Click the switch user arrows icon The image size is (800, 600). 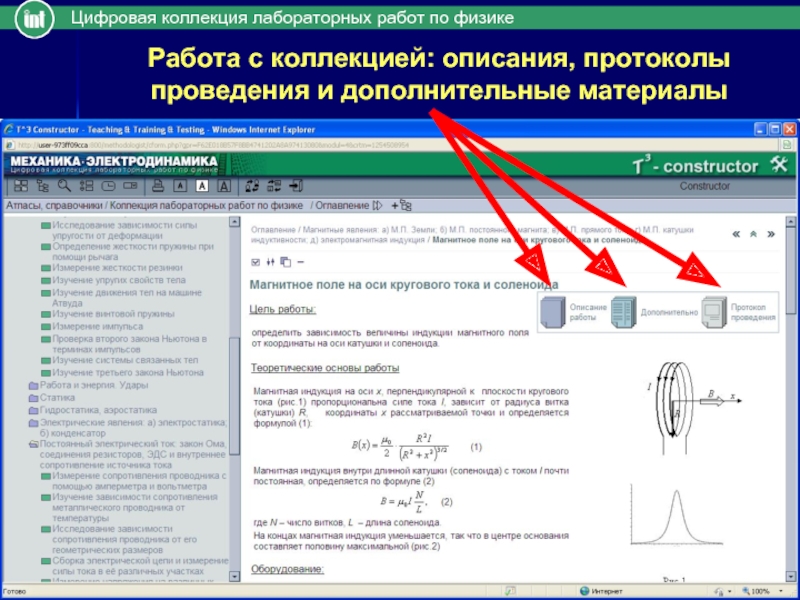(x=252, y=186)
